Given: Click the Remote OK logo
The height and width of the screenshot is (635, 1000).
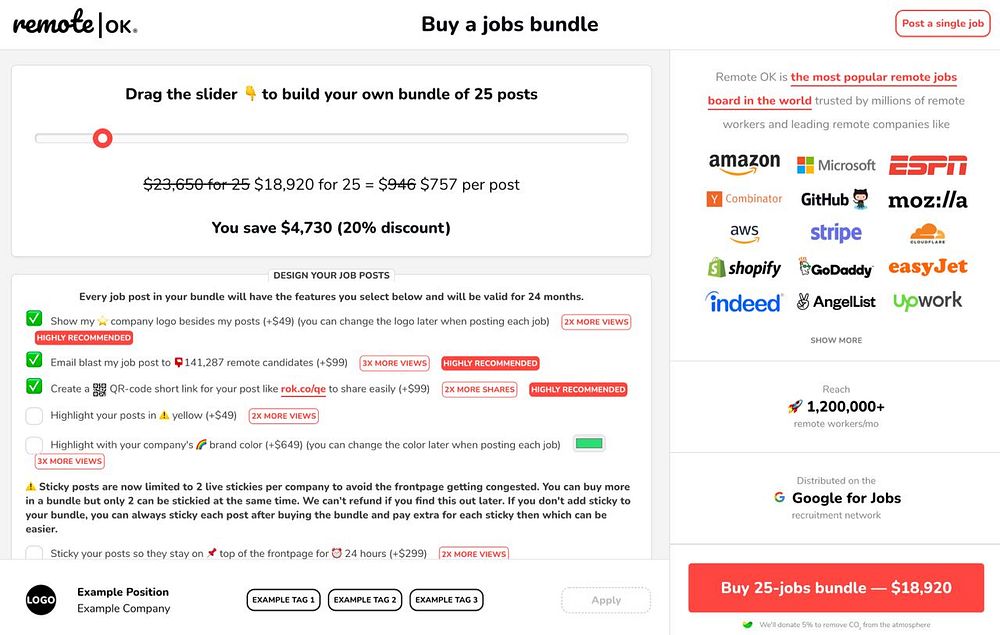Looking at the screenshot, I should (x=75, y=24).
